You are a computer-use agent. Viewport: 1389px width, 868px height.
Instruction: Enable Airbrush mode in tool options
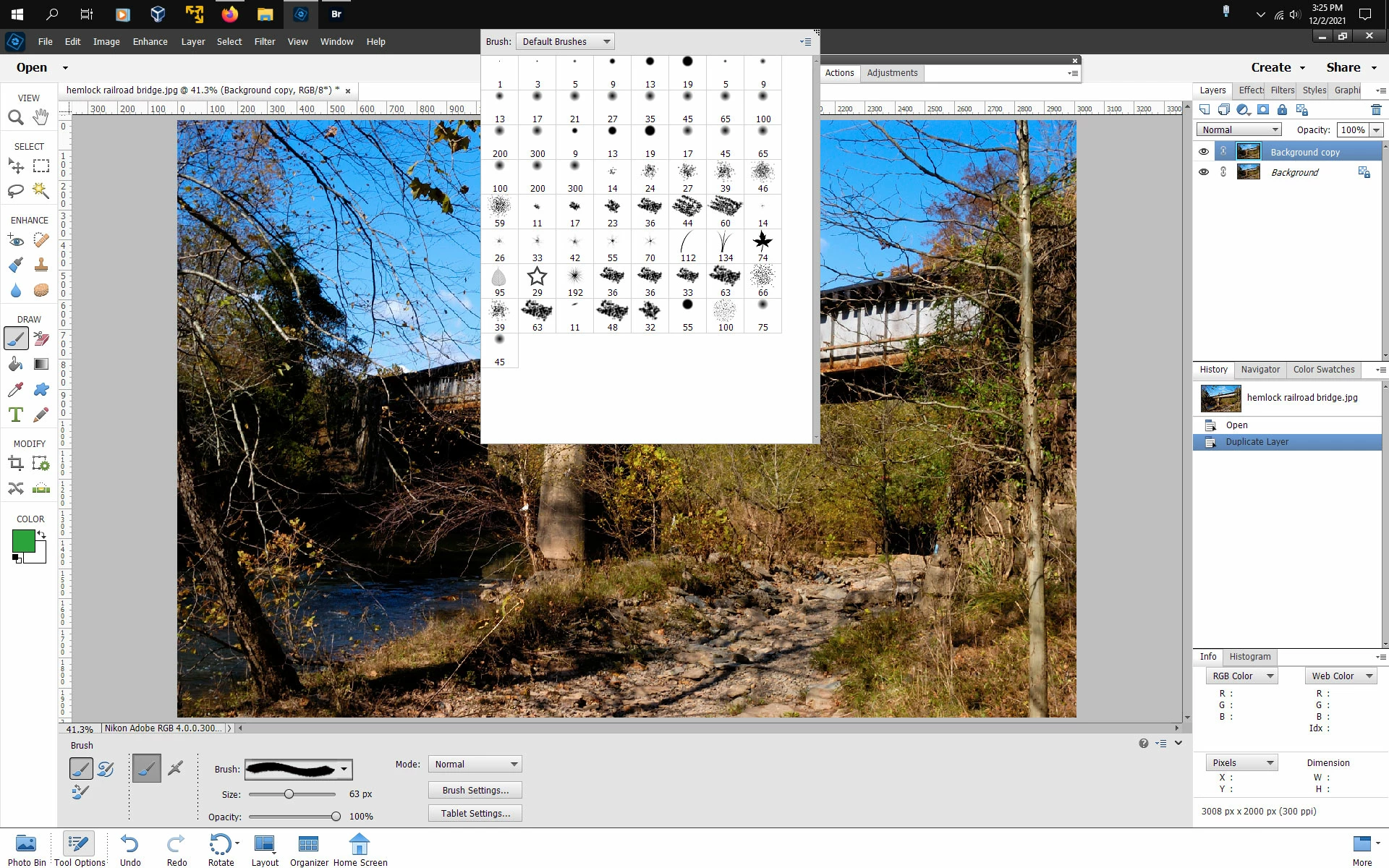pyautogui.click(x=175, y=768)
